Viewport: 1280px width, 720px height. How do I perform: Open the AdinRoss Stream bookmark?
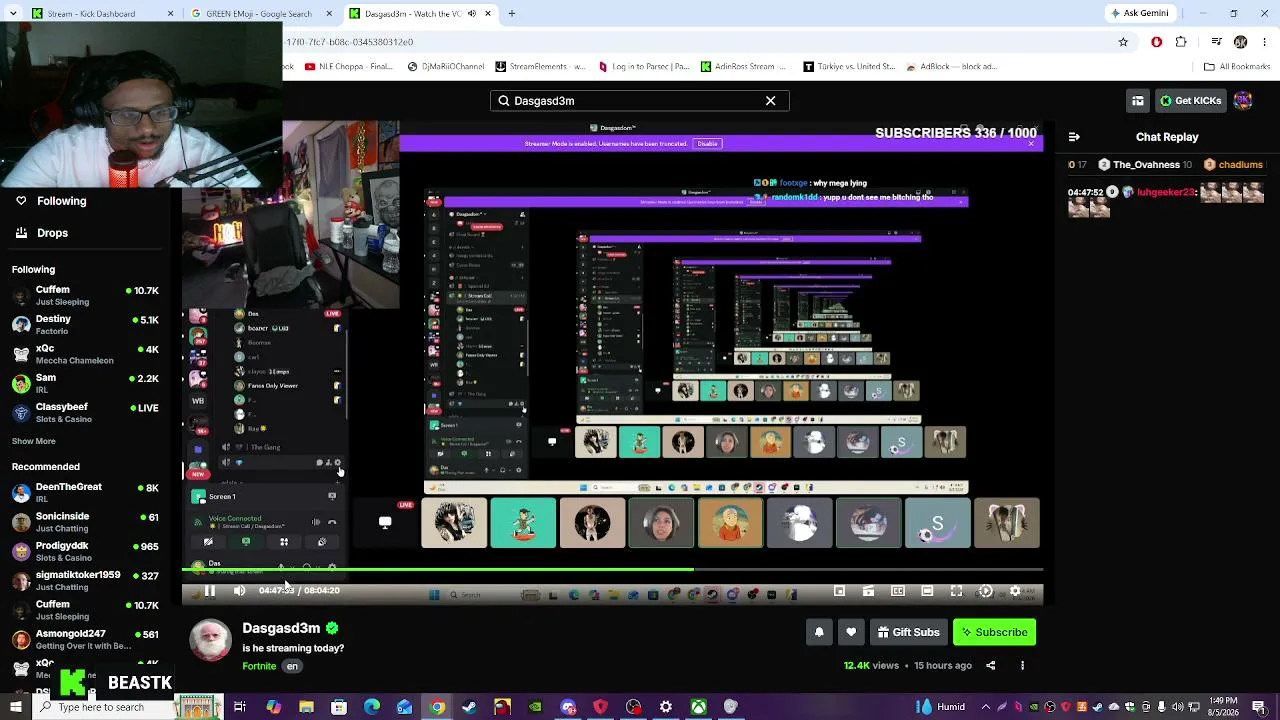click(x=745, y=67)
